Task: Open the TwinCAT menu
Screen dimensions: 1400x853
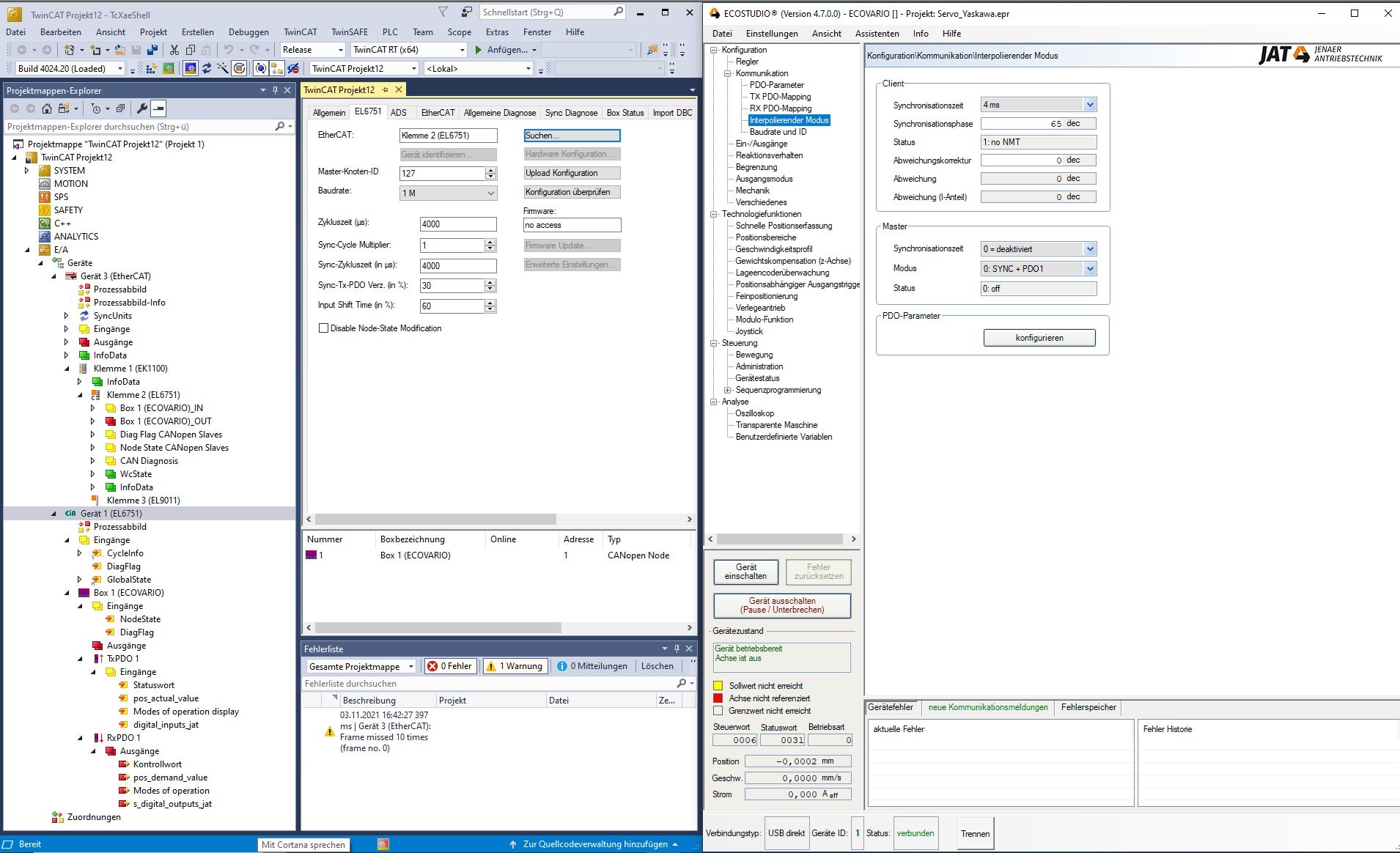Action: (x=301, y=32)
